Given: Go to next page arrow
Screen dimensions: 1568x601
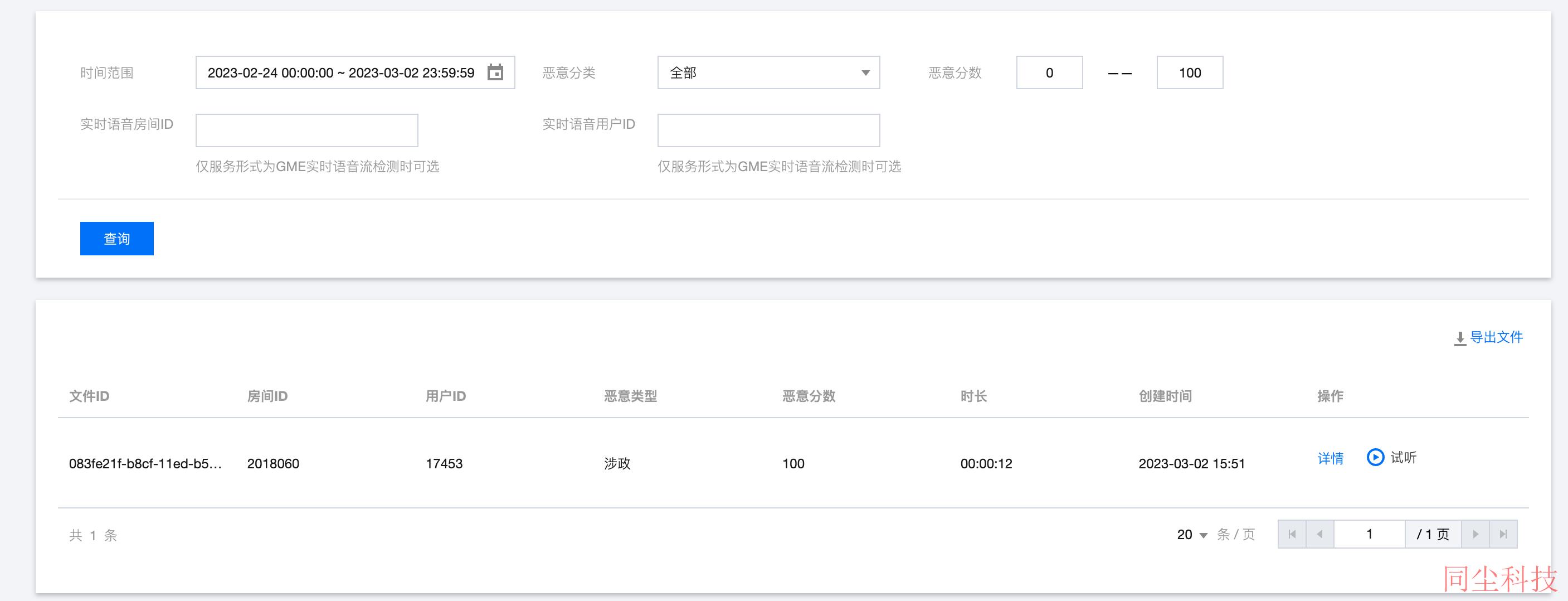Looking at the screenshot, I should pyautogui.click(x=1476, y=534).
